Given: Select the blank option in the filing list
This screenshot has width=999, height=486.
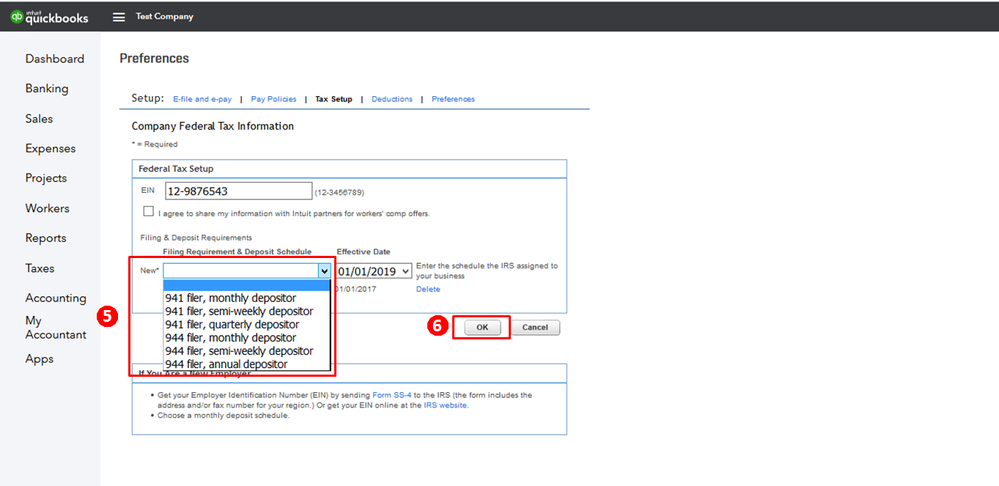Looking at the screenshot, I should [x=247, y=285].
